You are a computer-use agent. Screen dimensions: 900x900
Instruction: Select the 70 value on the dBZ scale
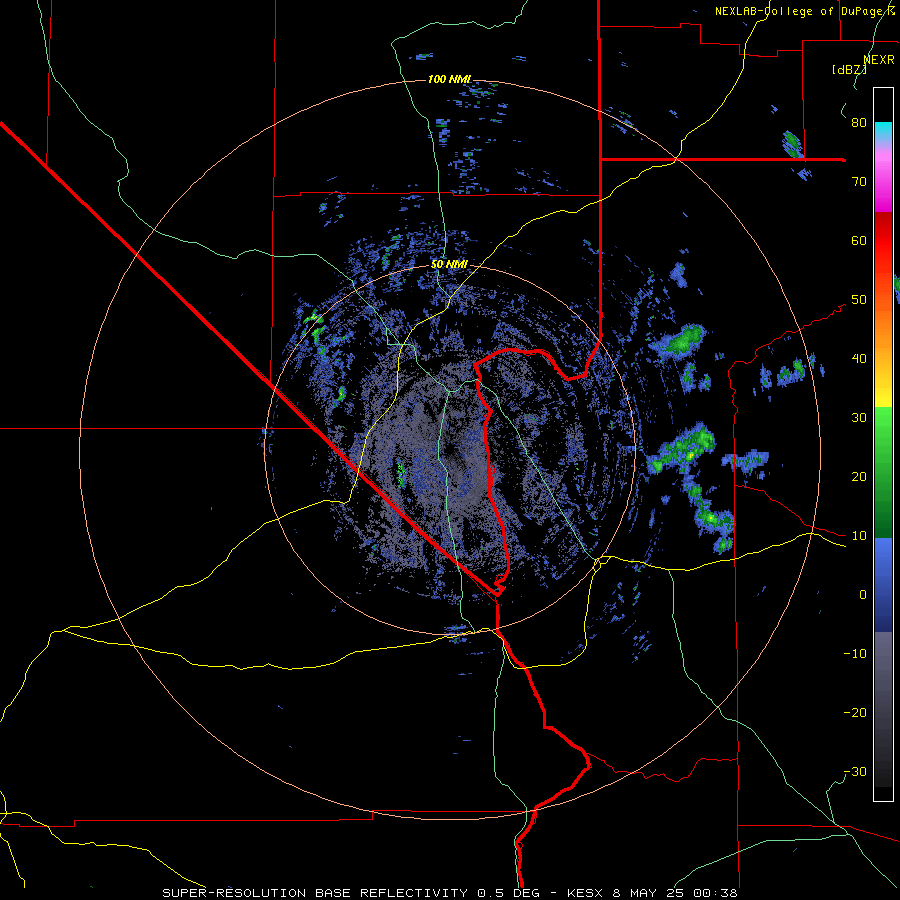[859, 182]
